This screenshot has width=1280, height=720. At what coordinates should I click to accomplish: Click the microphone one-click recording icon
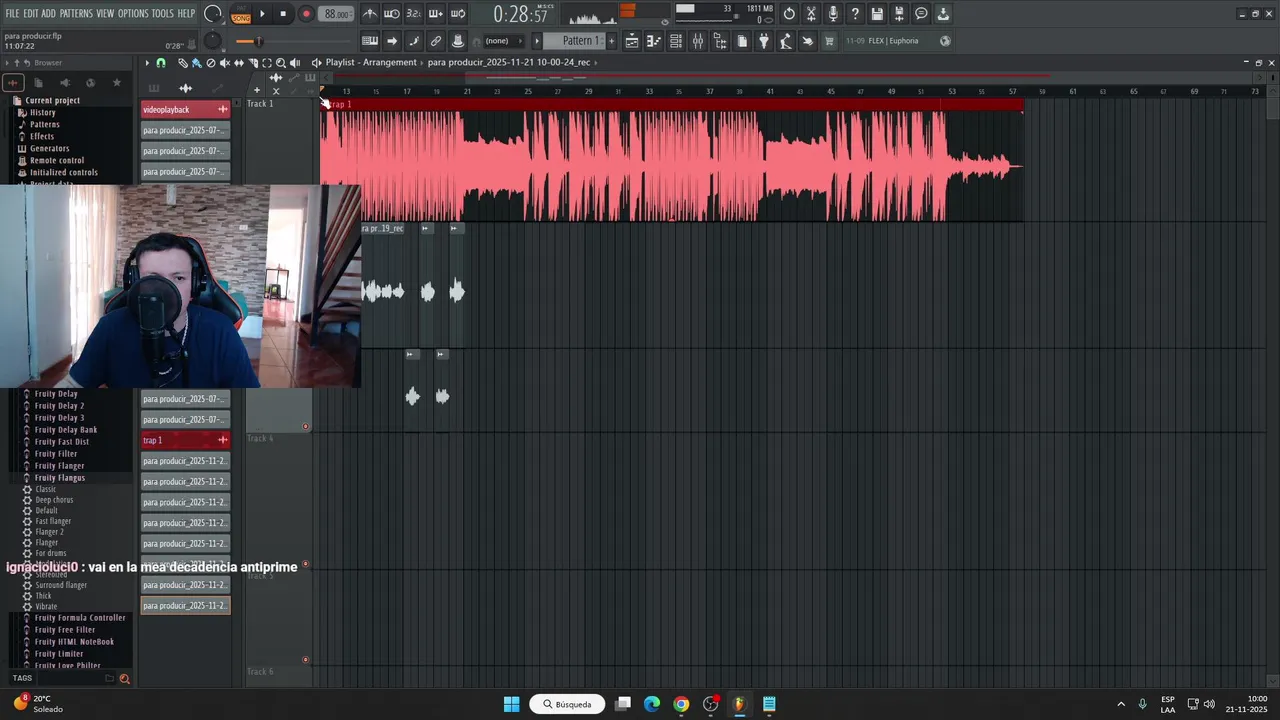coord(833,14)
